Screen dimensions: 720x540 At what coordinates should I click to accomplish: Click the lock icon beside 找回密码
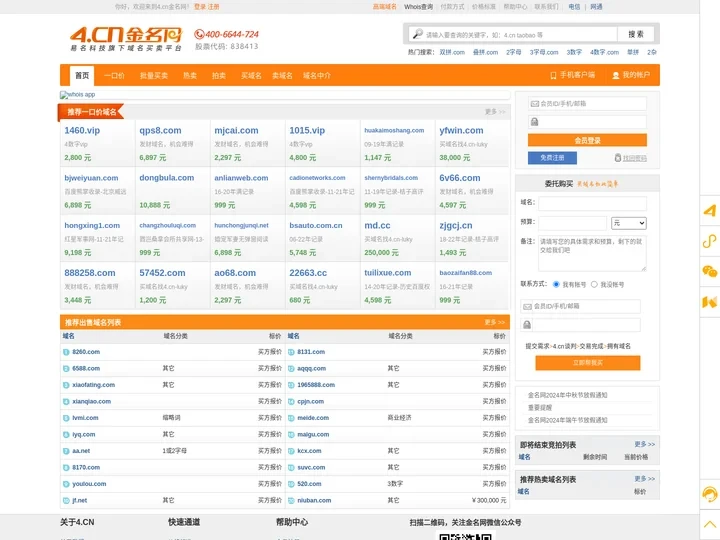(x=618, y=158)
